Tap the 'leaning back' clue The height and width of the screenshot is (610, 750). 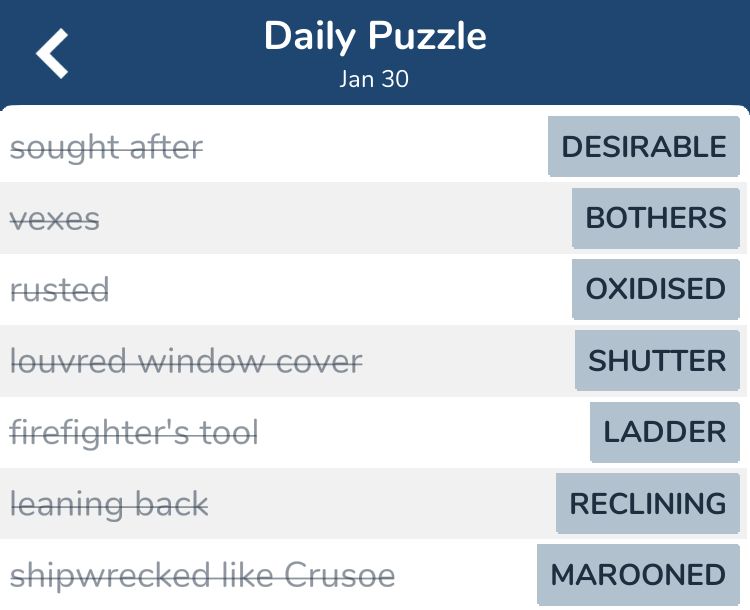(x=109, y=505)
